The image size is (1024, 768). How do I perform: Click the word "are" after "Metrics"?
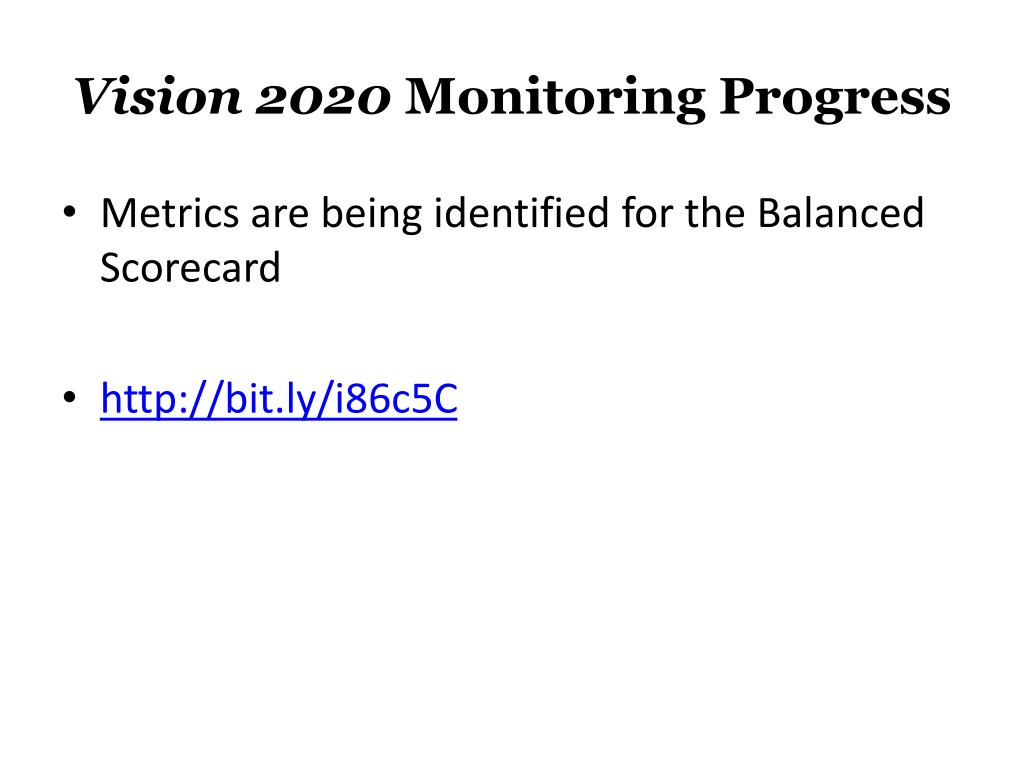[x=280, y=217]
